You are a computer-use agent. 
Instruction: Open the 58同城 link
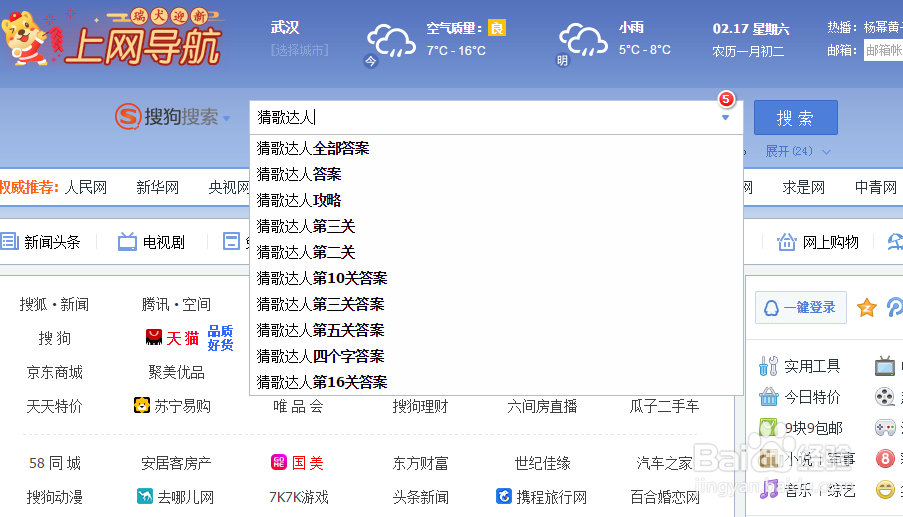point(55,462)
